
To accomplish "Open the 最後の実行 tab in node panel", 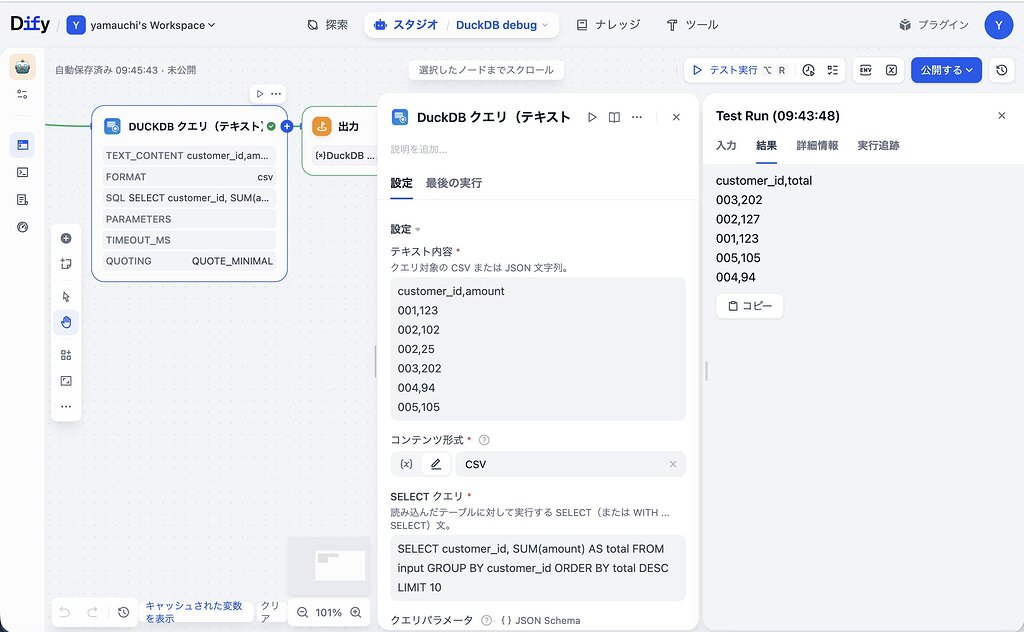I will coord(454,183).
